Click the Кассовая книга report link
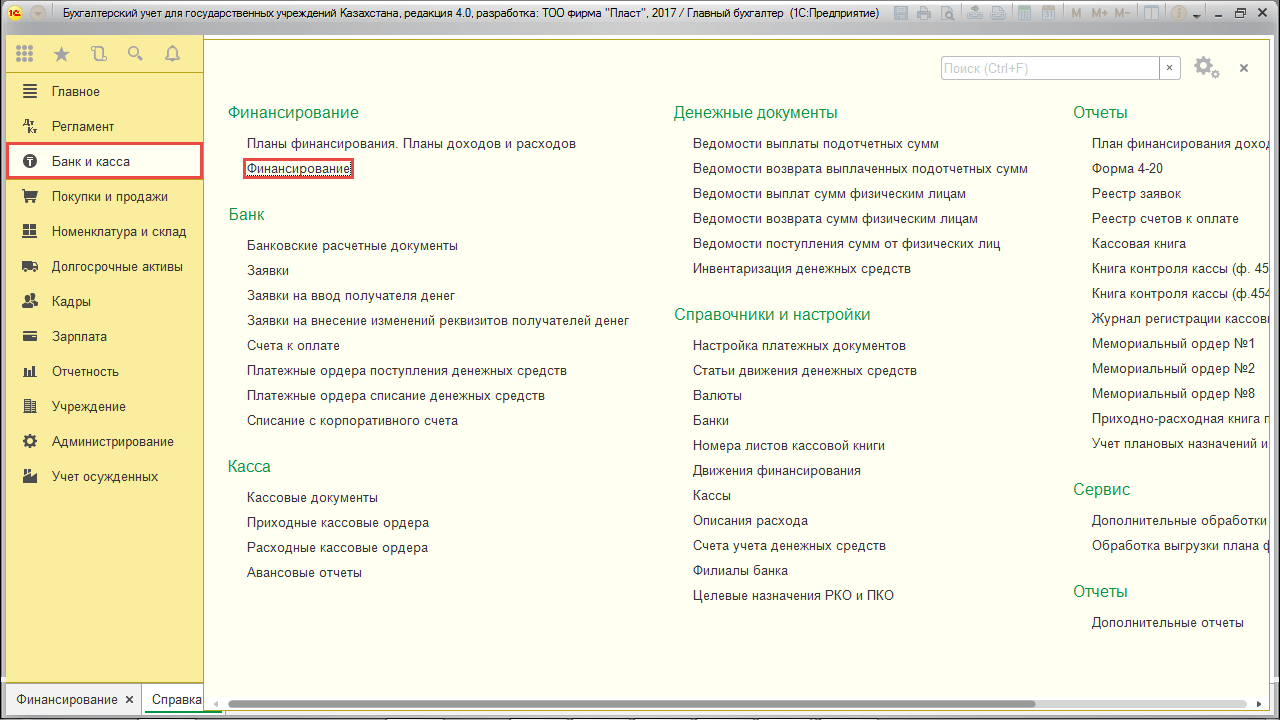Screen dimensions: 1280x720 (1138, 244)
